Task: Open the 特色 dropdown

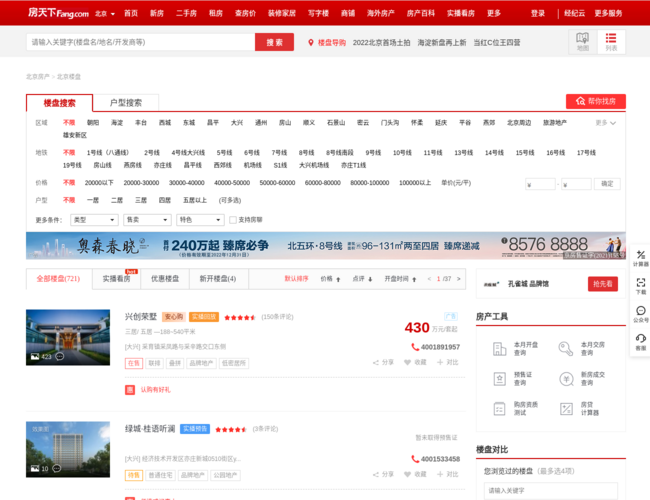Action: (x=201, y=220)
